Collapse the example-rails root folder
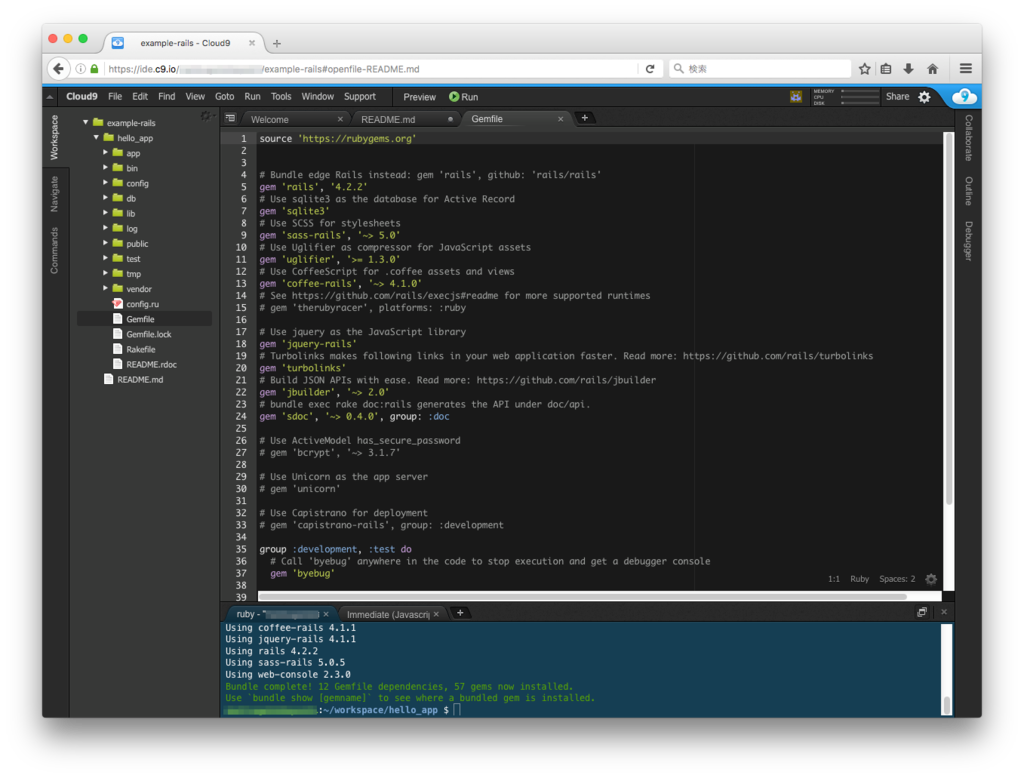The width and height of the screenshot is (1024, 778). 86,122
